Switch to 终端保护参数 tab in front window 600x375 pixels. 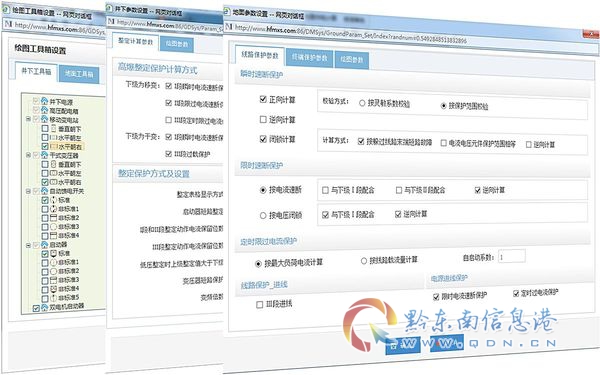pos(310,58)
